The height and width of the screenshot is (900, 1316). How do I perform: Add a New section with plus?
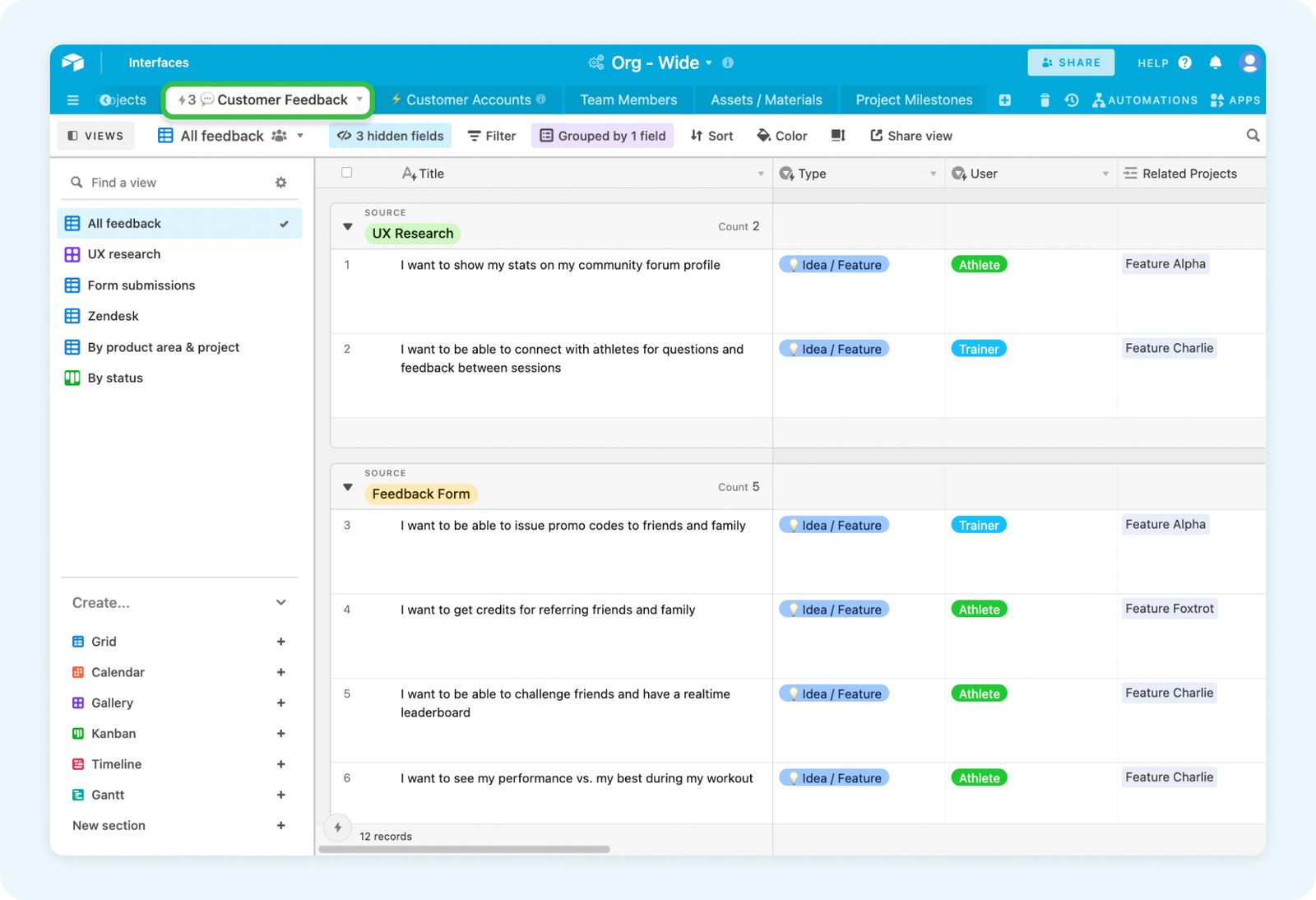coord(281,825)
